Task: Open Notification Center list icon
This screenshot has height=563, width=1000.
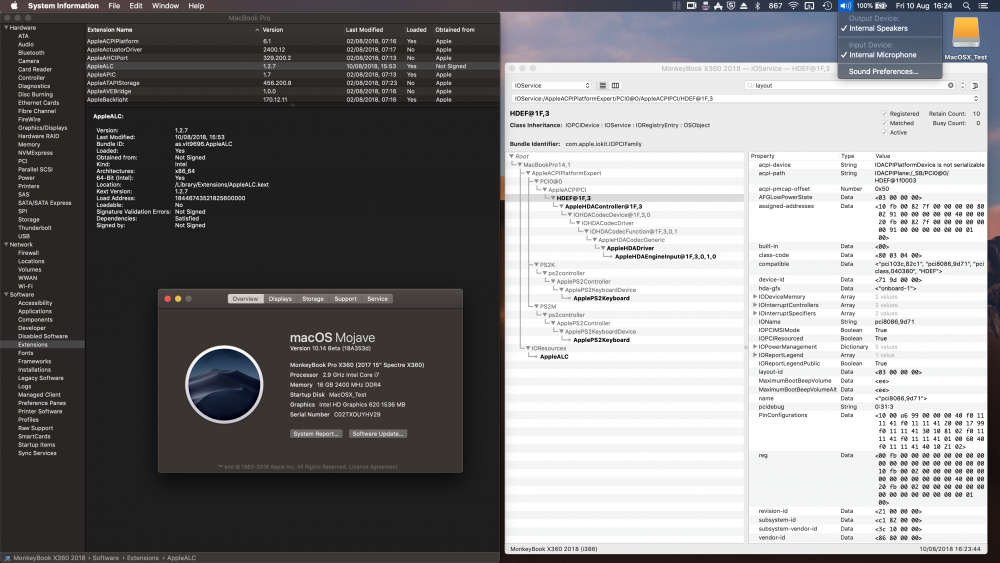Action: pyautogui.click(x=983, y=6)
